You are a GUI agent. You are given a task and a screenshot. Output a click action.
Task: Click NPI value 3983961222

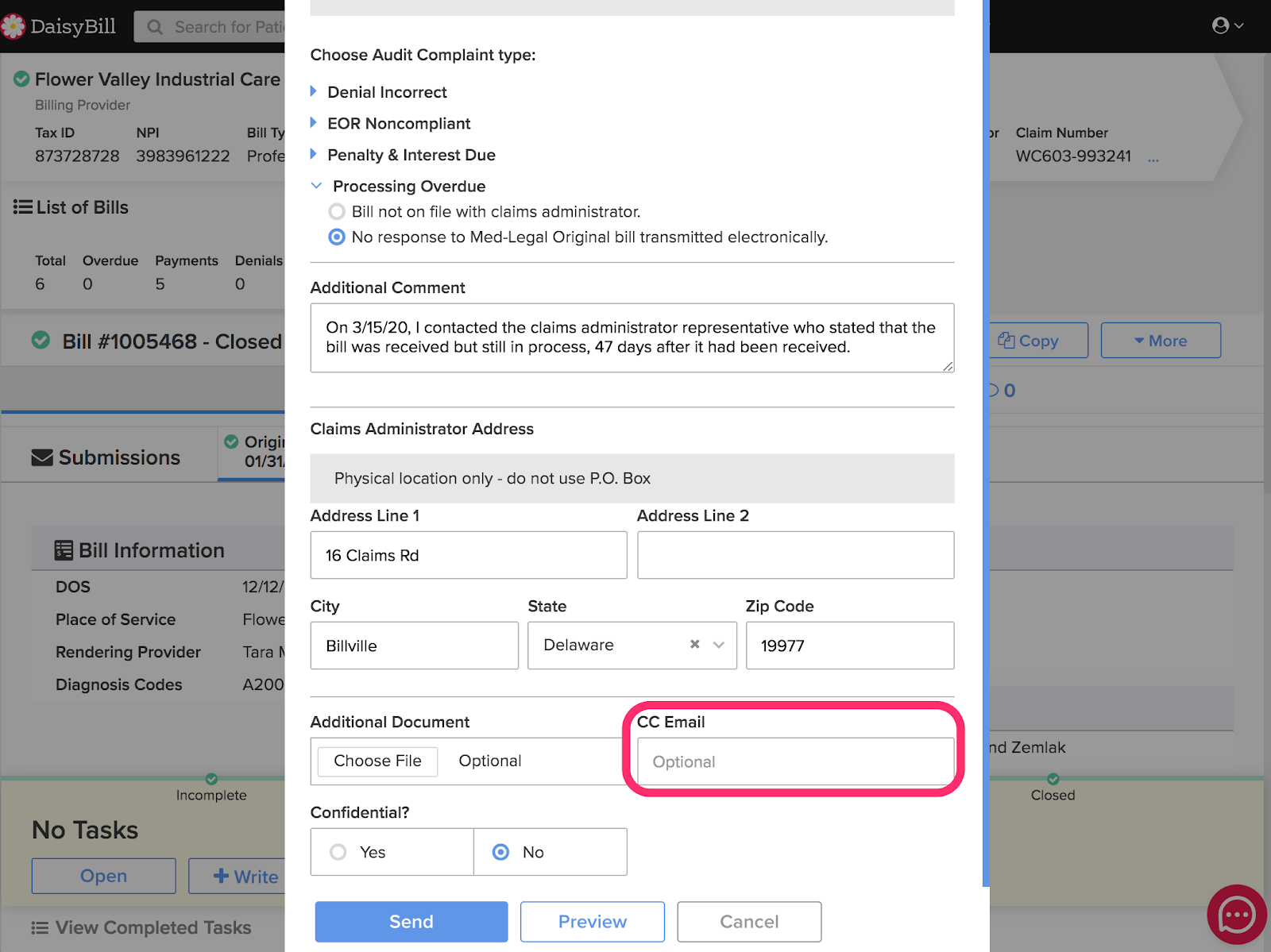point(183,156)
